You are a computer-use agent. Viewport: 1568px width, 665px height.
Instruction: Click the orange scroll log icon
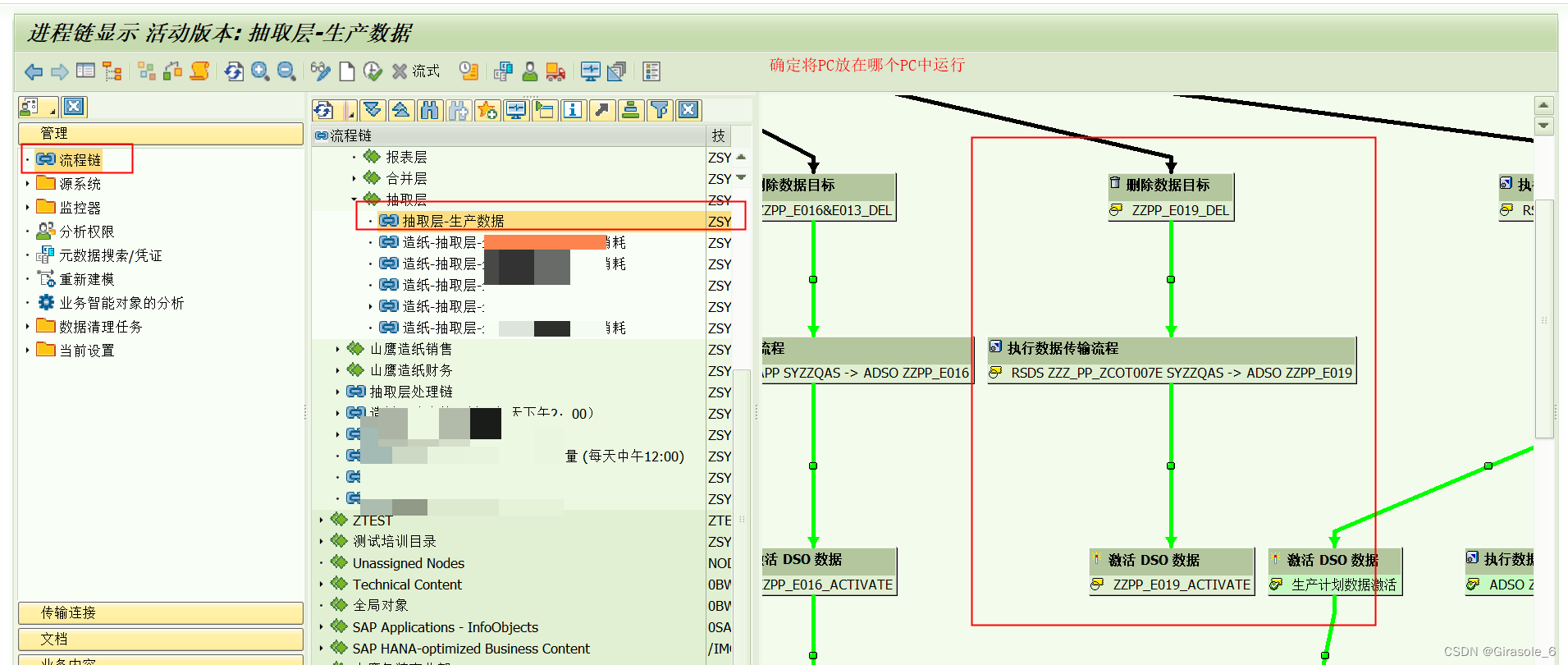click(x=199, y=71)
